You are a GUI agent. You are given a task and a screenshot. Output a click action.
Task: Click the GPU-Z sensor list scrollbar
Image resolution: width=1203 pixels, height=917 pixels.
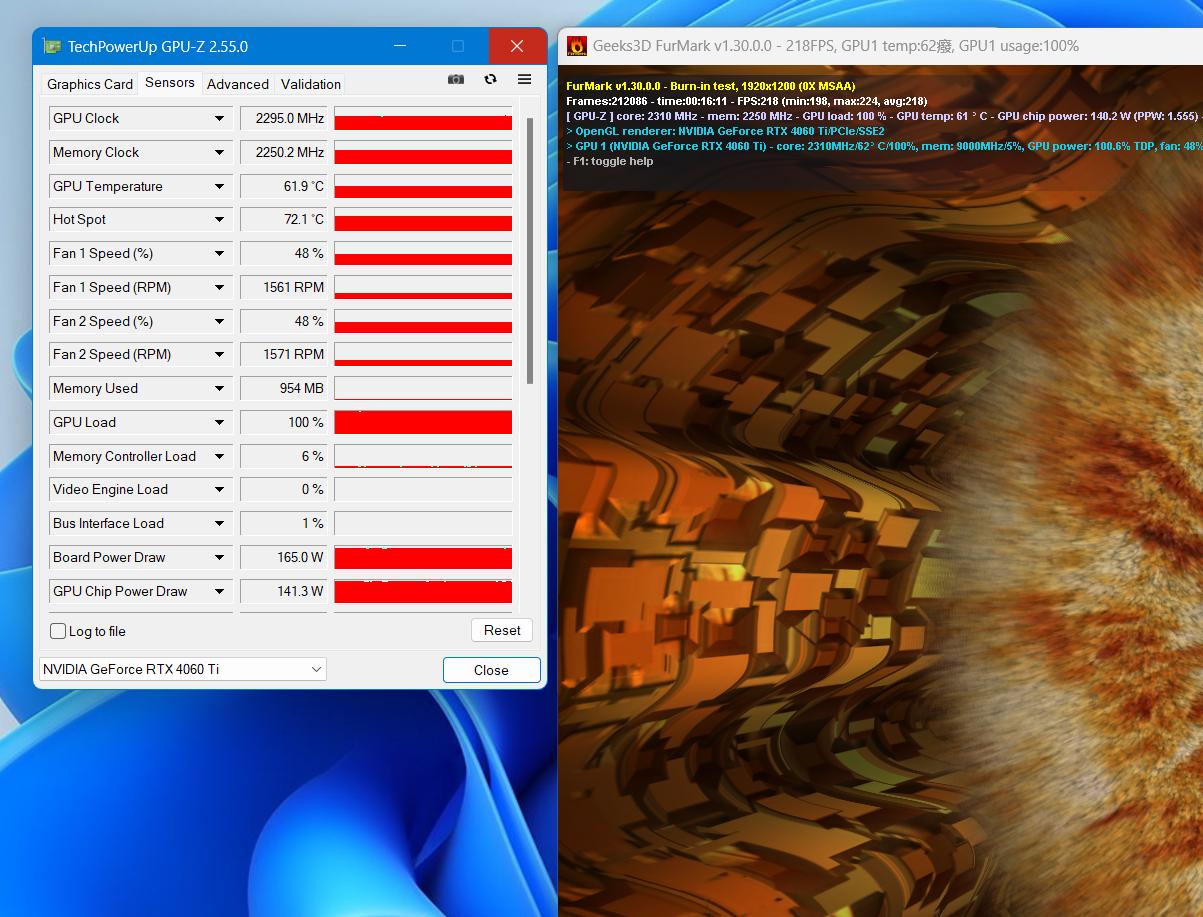point(530,250)
